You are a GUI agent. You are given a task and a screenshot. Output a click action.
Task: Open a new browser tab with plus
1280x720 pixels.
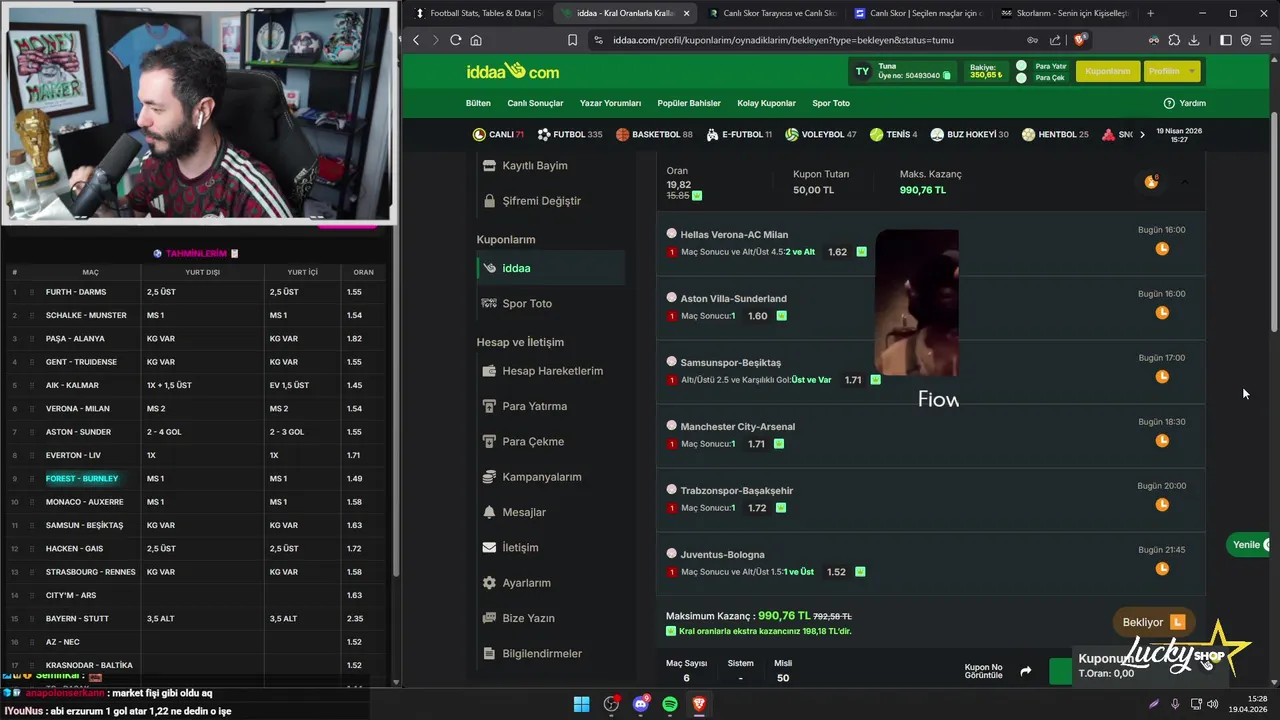click(1150, 13)
